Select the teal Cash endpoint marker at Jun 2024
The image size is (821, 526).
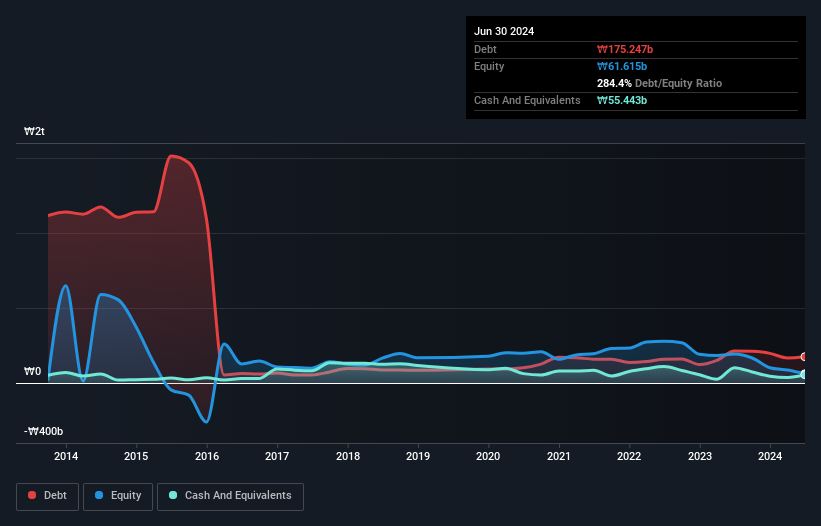pyautogui.click(x=804, y=375)
